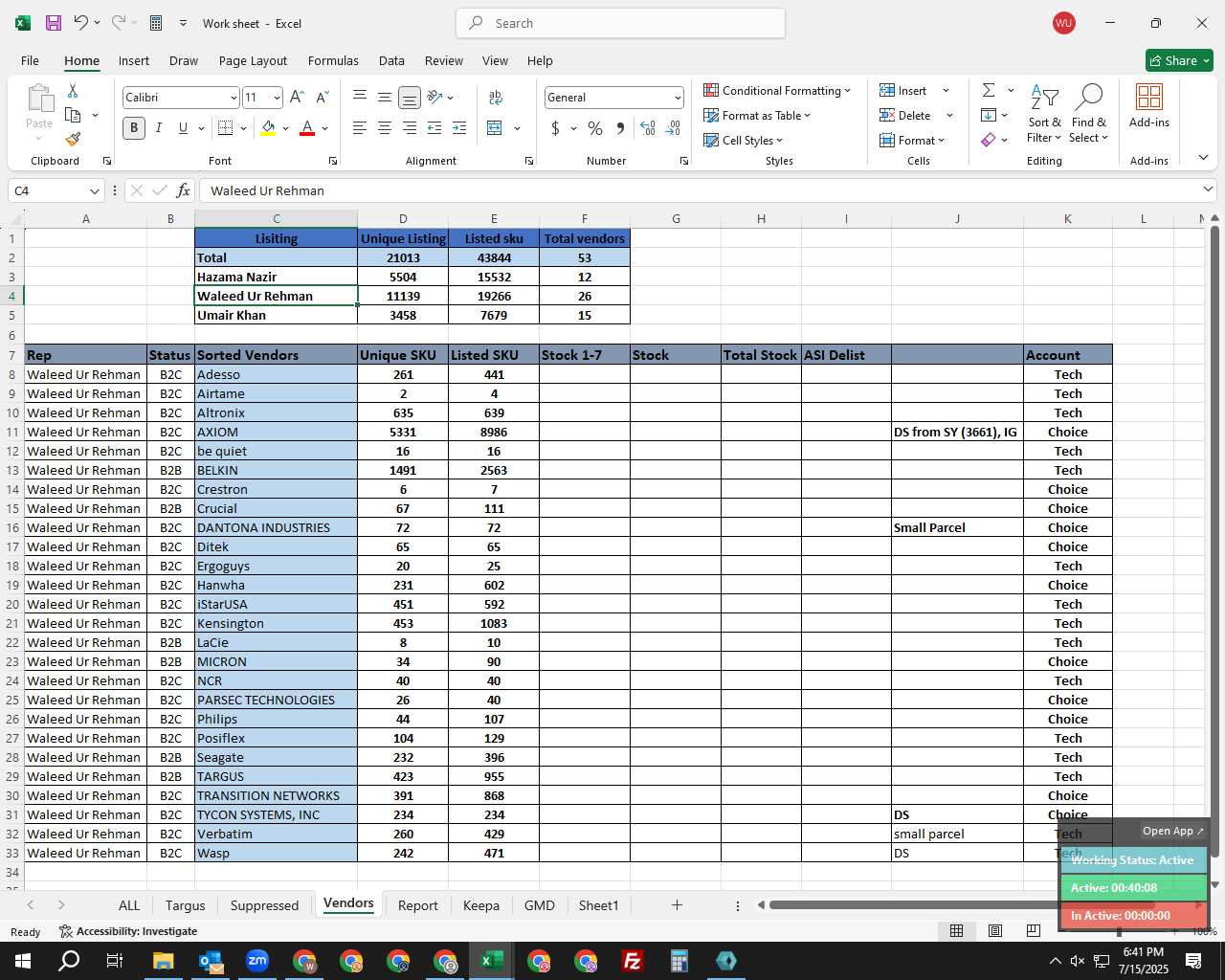Click in the Search box

tap(620, 23)
